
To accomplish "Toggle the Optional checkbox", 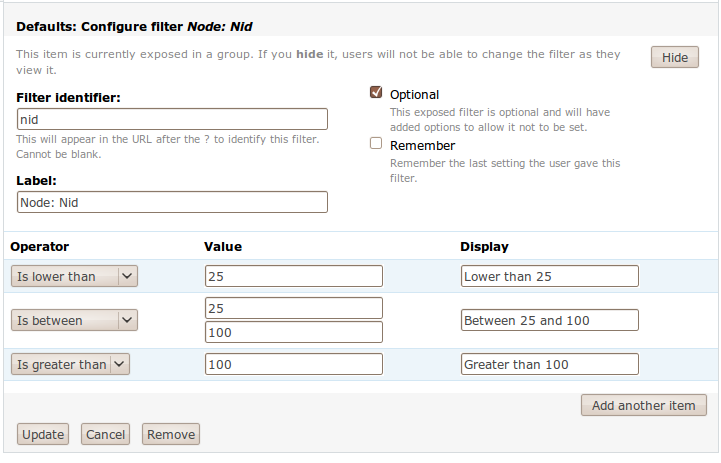I will 376,93.
